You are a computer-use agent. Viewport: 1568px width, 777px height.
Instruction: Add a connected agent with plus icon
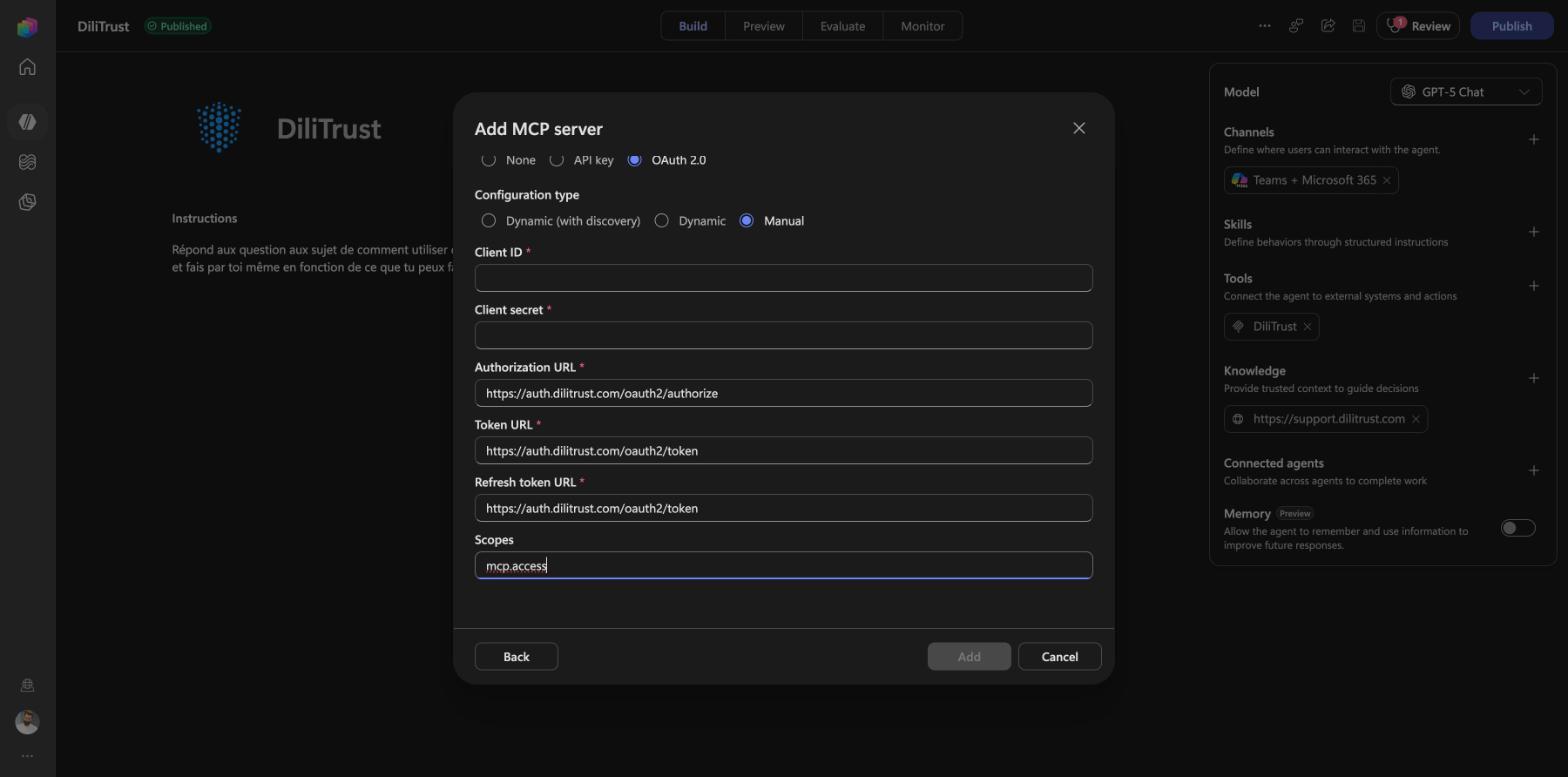tap(1533, 471)
